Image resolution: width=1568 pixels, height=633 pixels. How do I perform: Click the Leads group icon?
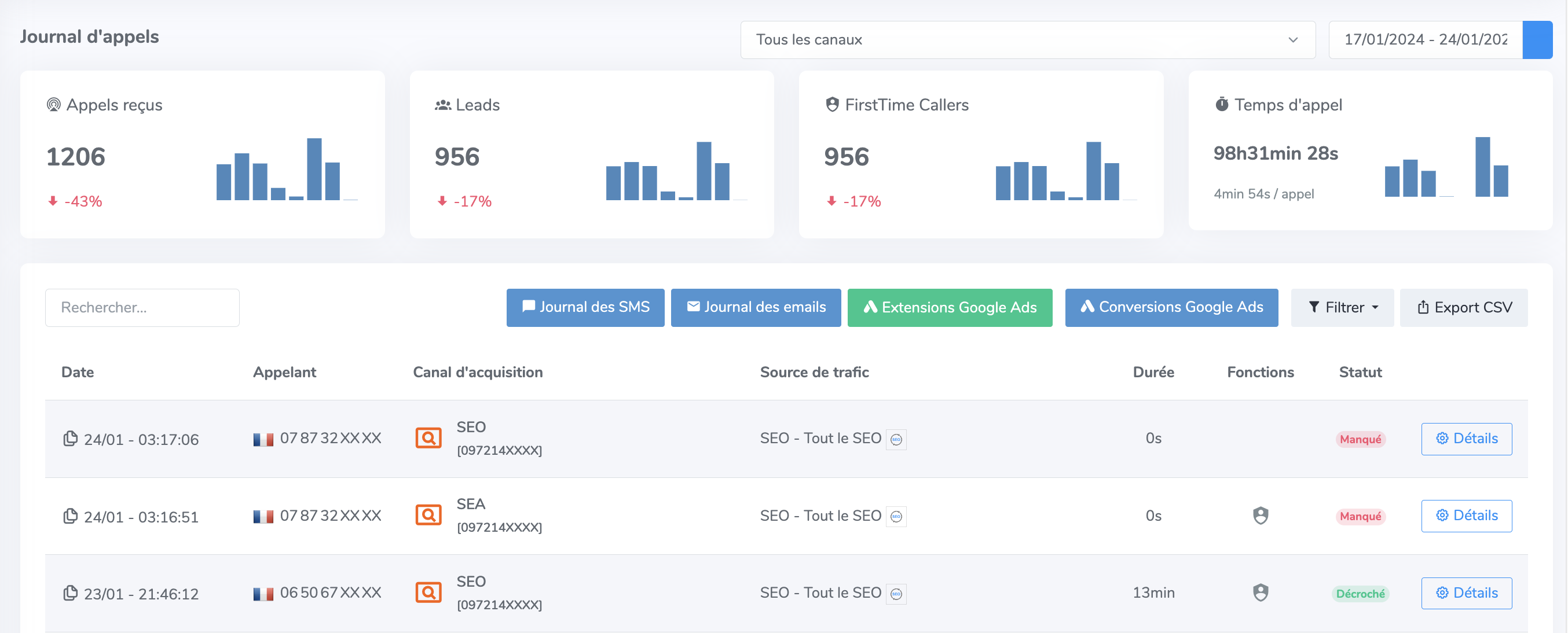click(442, 105)
